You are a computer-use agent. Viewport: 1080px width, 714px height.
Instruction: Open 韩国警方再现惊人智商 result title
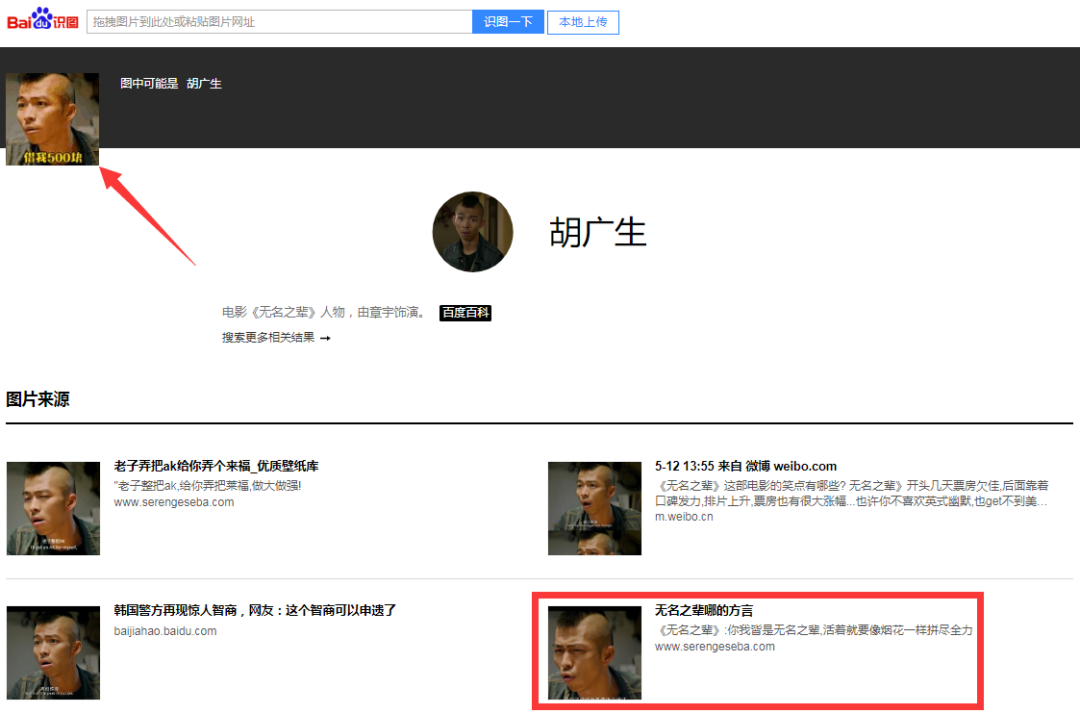tap(255, 610)
